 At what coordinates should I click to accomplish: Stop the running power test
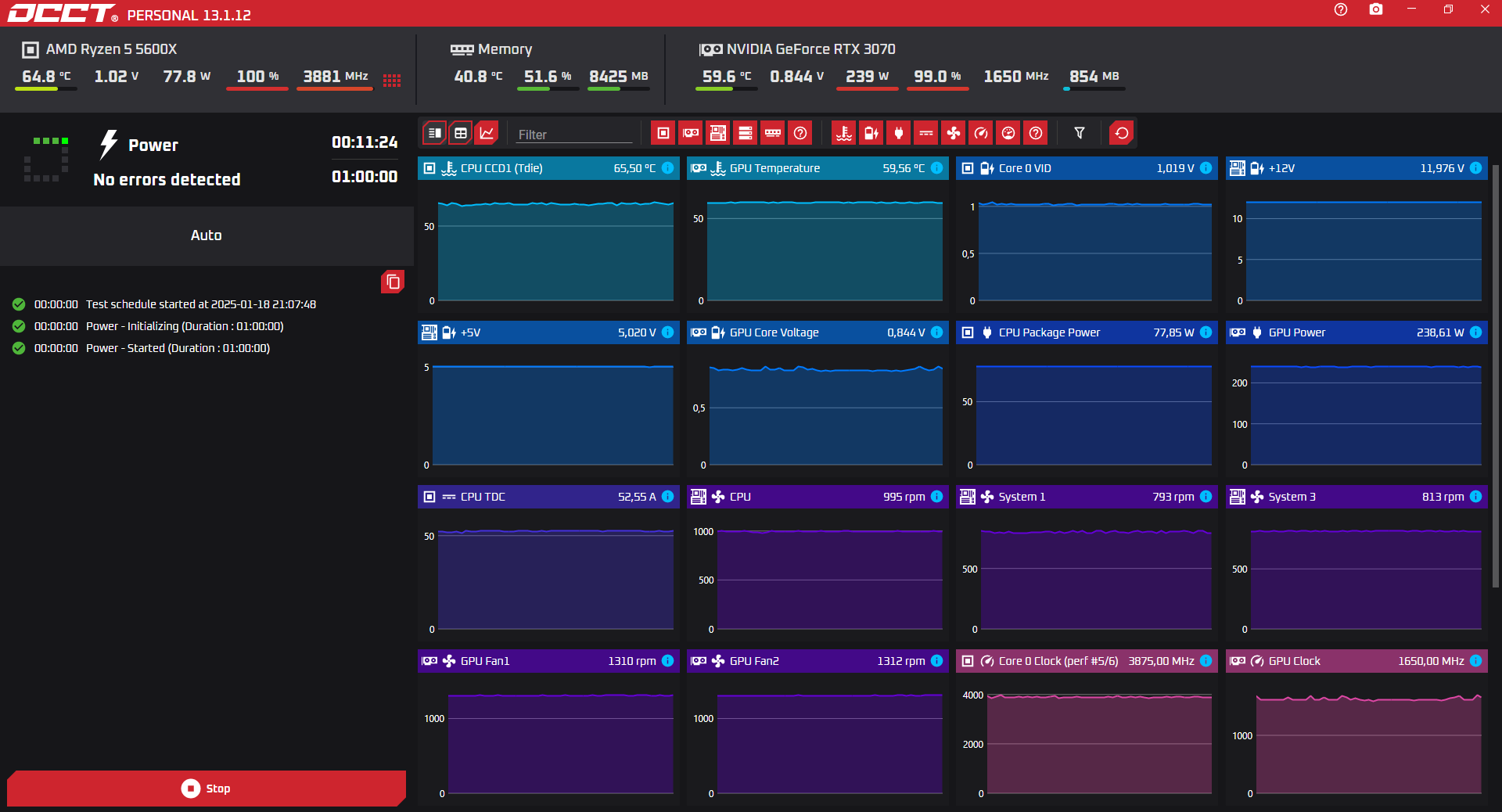207,789
